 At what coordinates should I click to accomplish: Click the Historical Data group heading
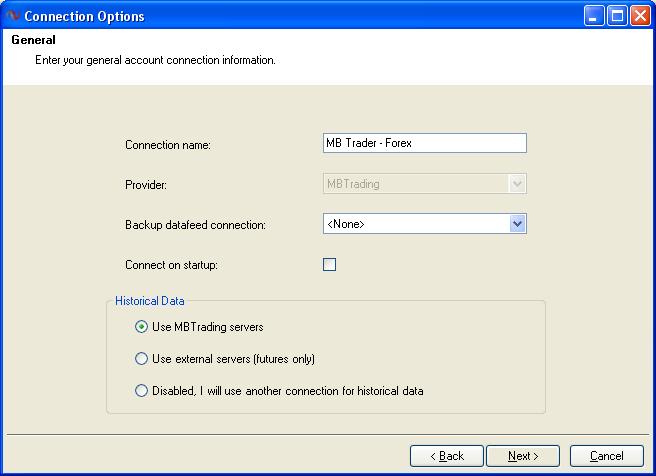coord(150,300)
